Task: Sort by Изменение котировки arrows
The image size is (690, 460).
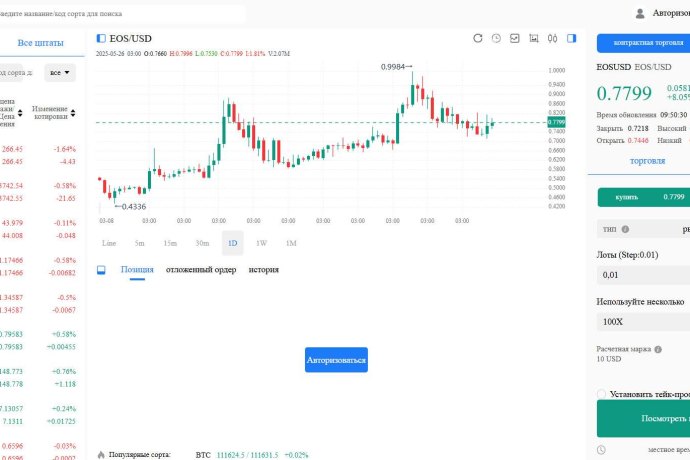Action: pyautogui.click(x=73, y=113)
